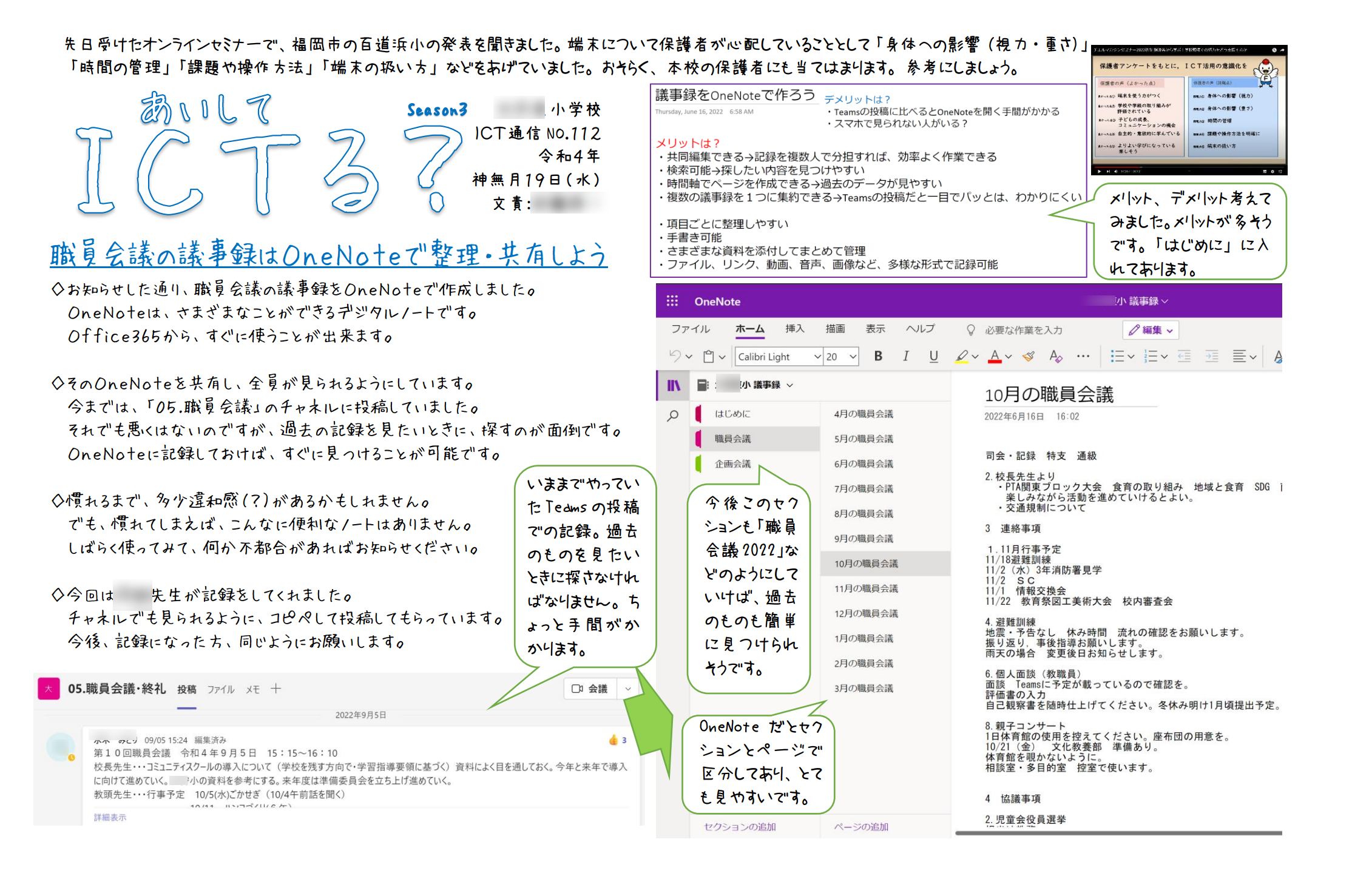Expand the notebook title dropdown in purple header
The height and width of the screenshot is (896, 1352).
1165,301
